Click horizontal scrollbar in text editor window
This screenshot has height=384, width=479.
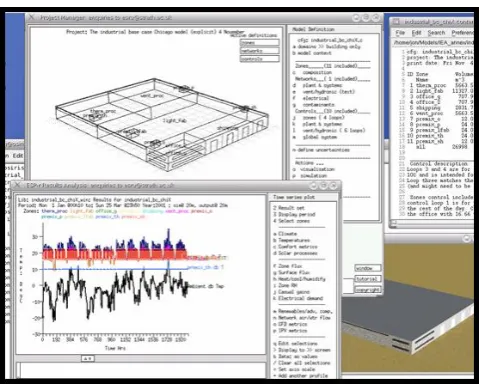[x=432, y=222]
